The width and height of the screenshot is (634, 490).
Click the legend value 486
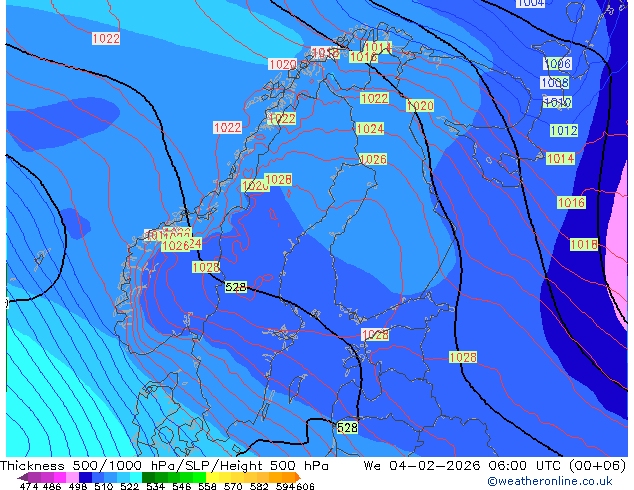(x=52, y=486)
